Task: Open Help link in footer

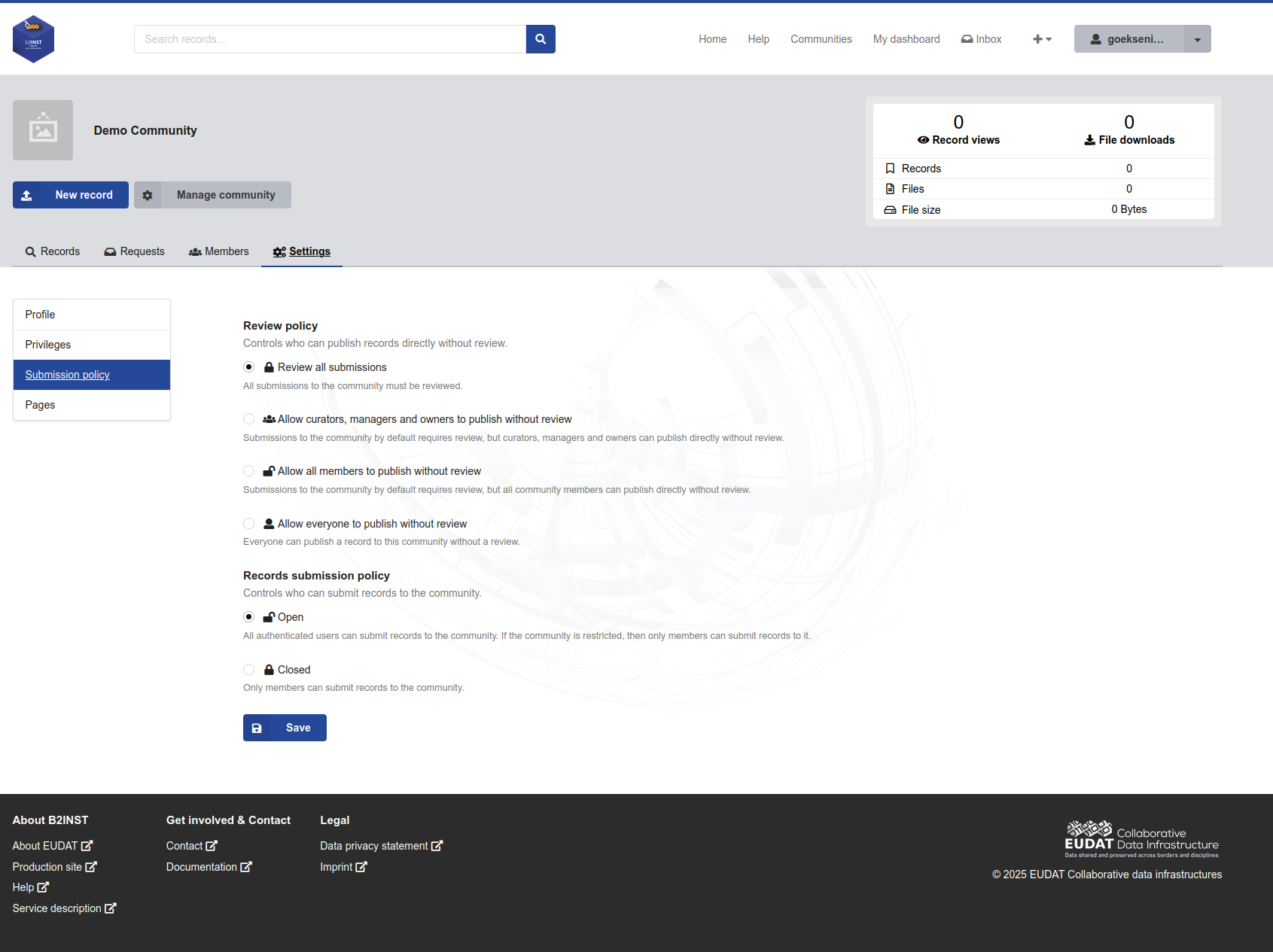Action: pyautogui.click(x=31, y=887)
